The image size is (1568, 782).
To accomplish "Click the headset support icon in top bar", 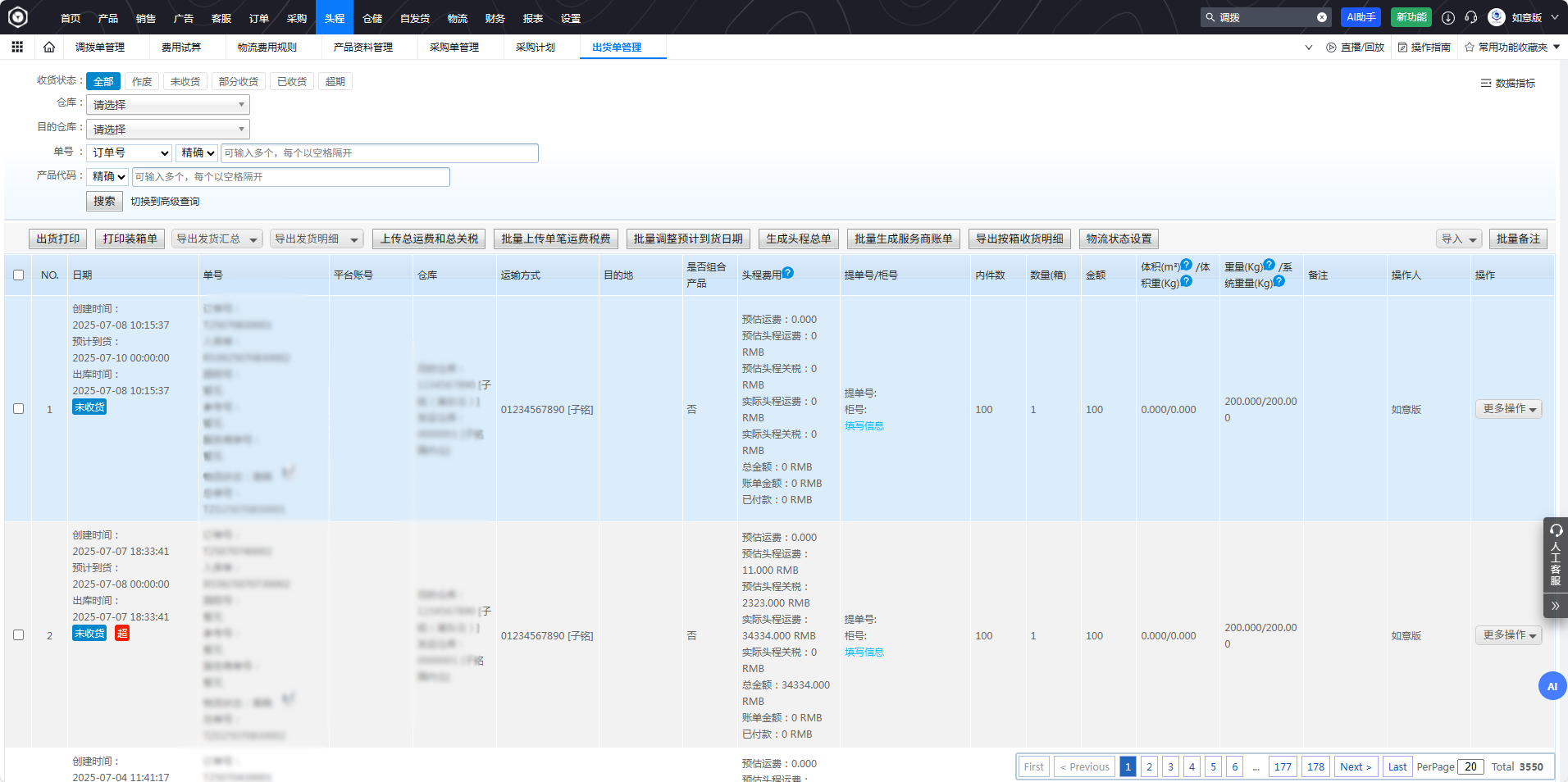I will pos(1472,16).
